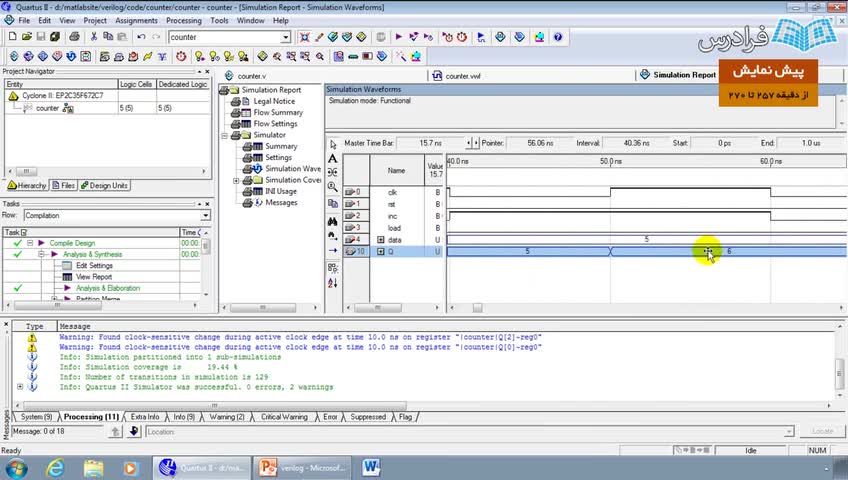
Task: Expand the data signal bus
Action: [x=380, y=240]
